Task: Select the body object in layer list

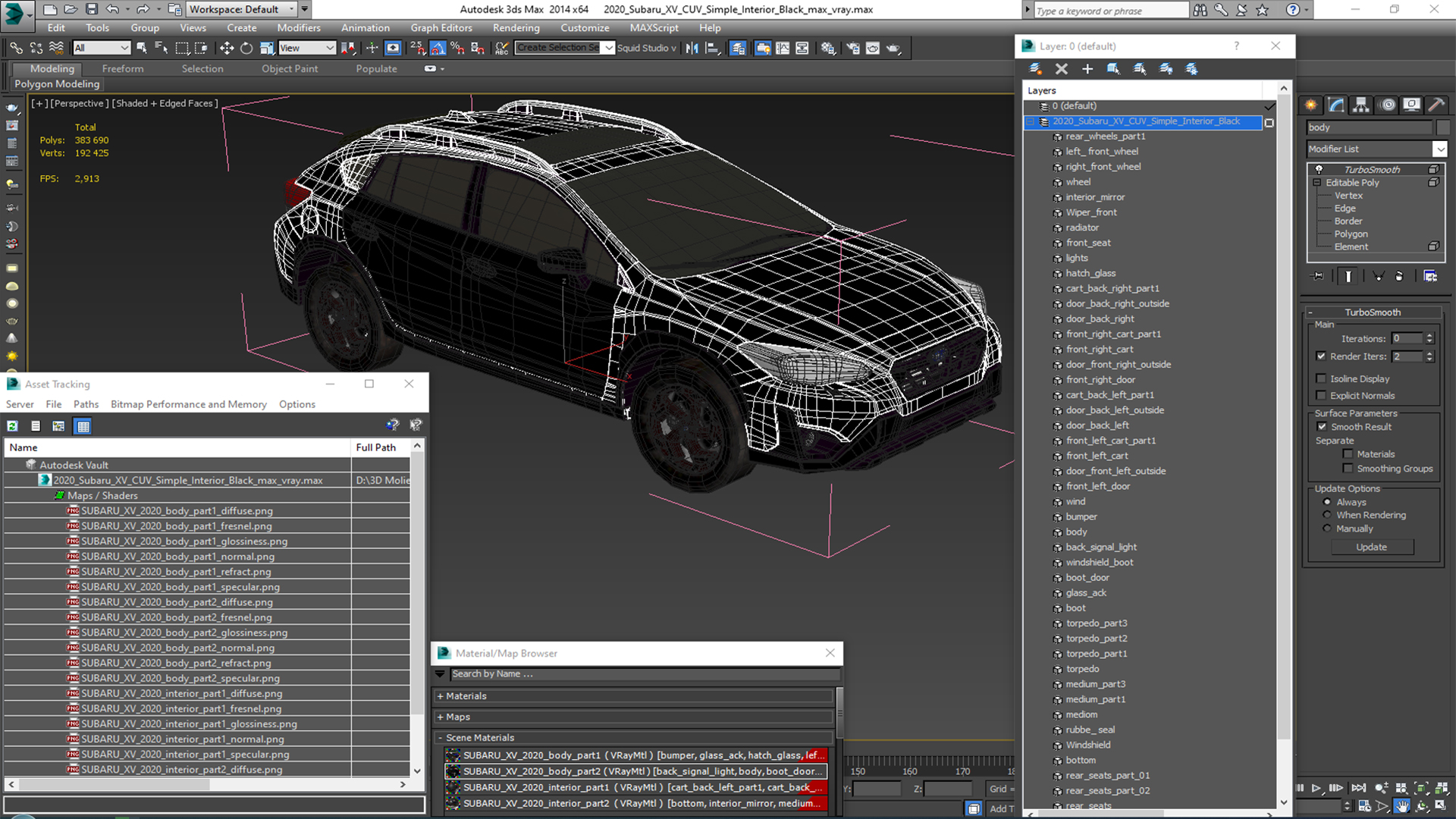Action: tap(1076, 532)
